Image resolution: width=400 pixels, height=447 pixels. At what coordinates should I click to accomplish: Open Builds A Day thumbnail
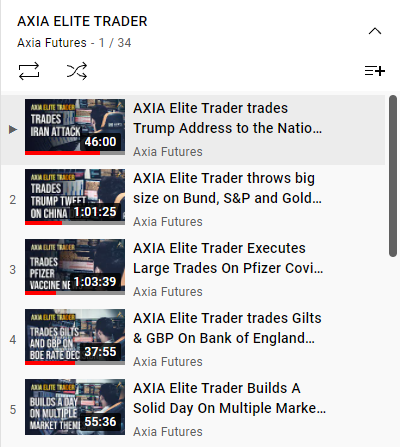[75, 407]
